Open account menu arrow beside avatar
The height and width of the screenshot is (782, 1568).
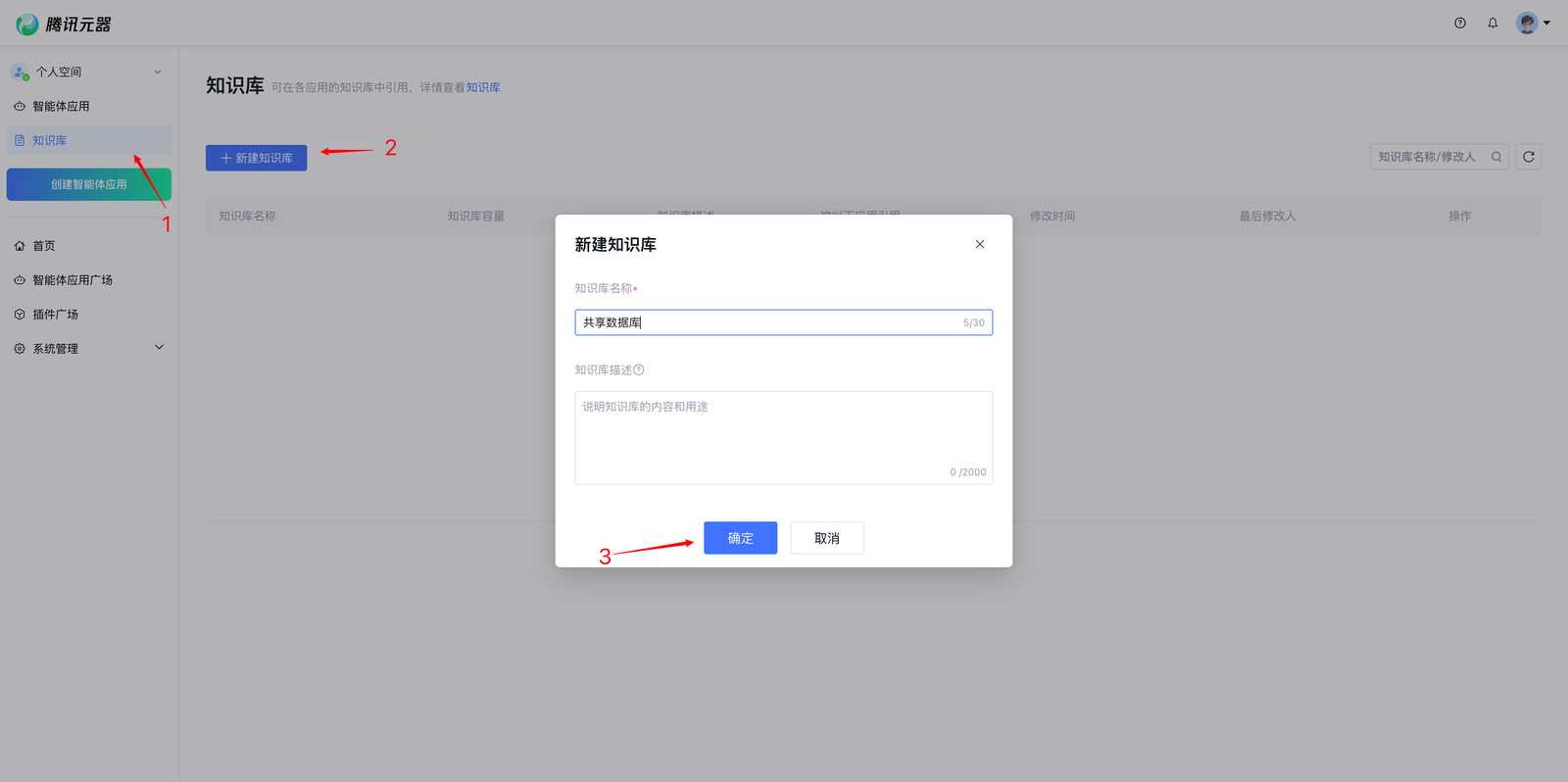coord(1547,24)
